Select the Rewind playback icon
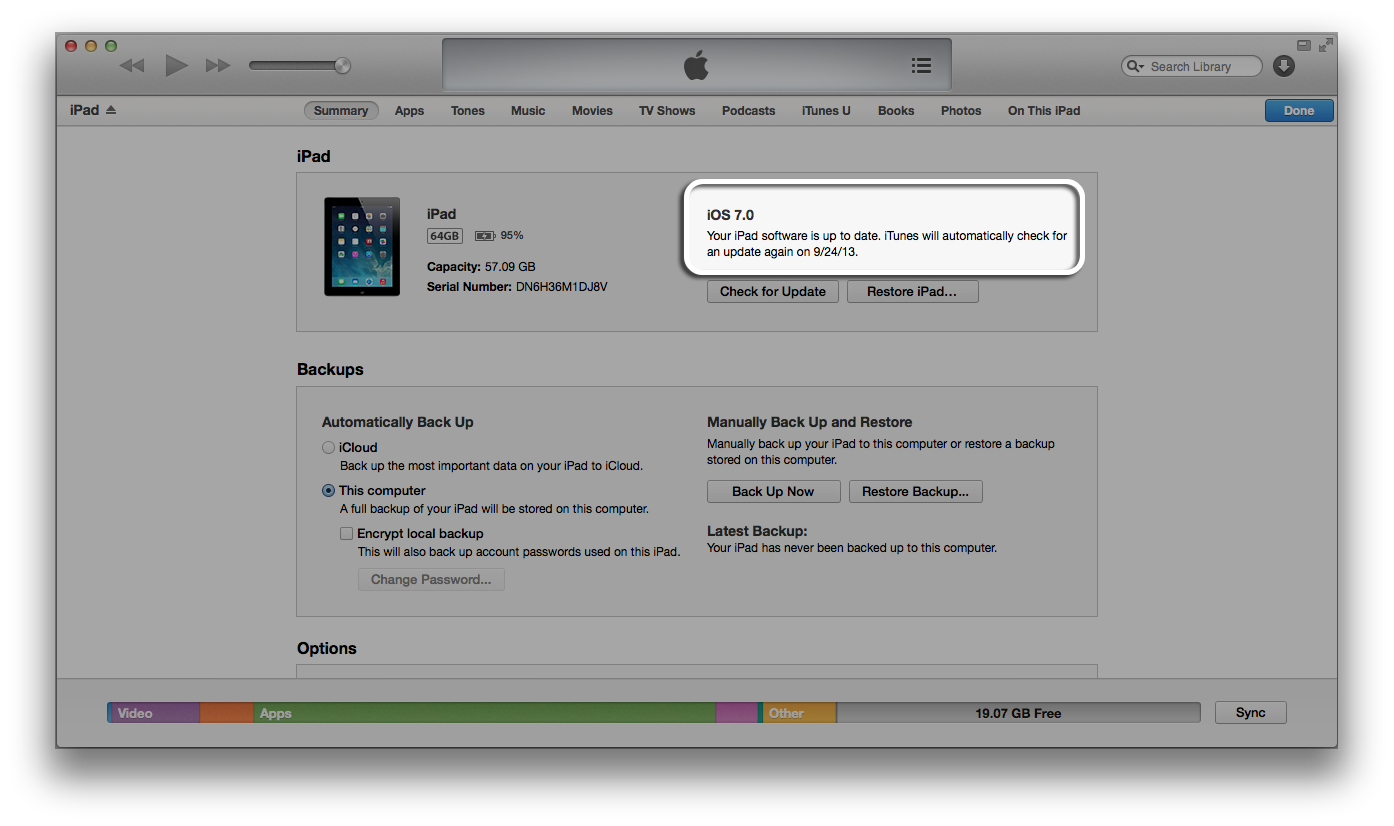 pyautogui.click(x=131, y=65)
